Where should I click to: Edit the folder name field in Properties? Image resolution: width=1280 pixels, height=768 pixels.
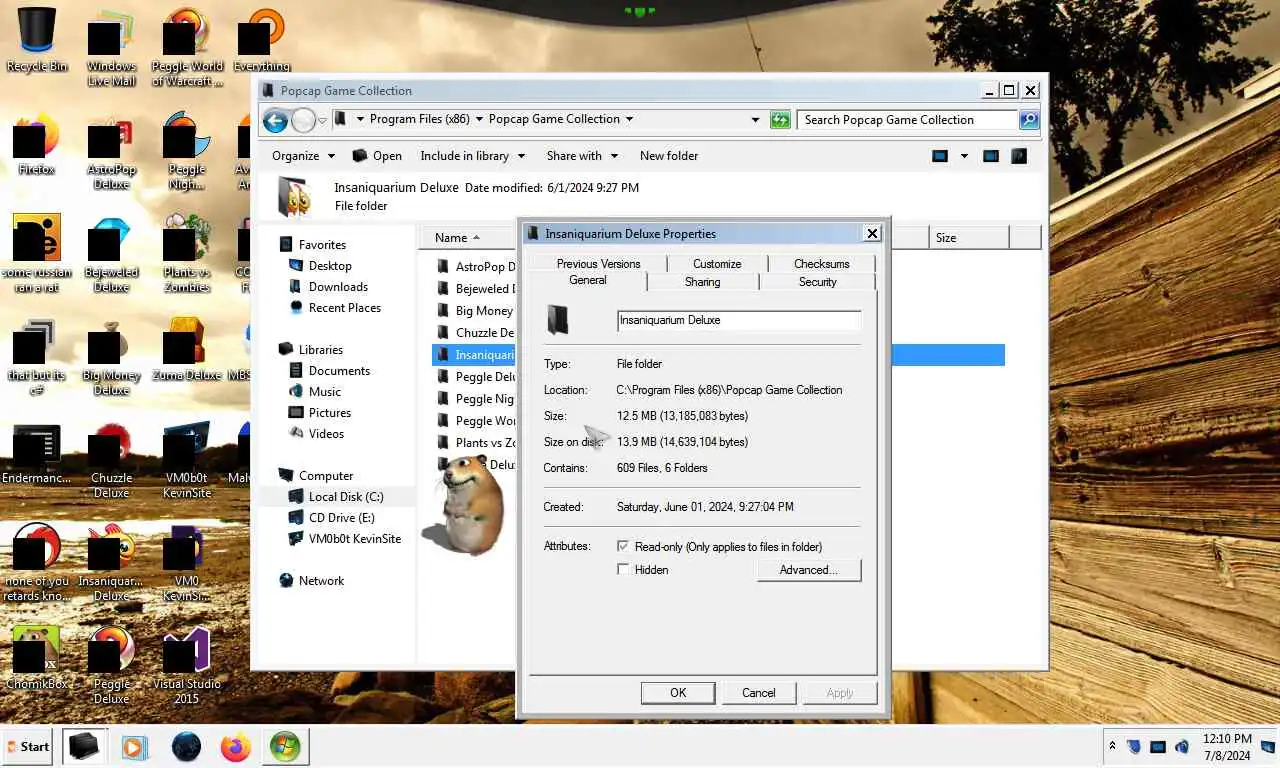pyautogui.click(x=739, y=320)
